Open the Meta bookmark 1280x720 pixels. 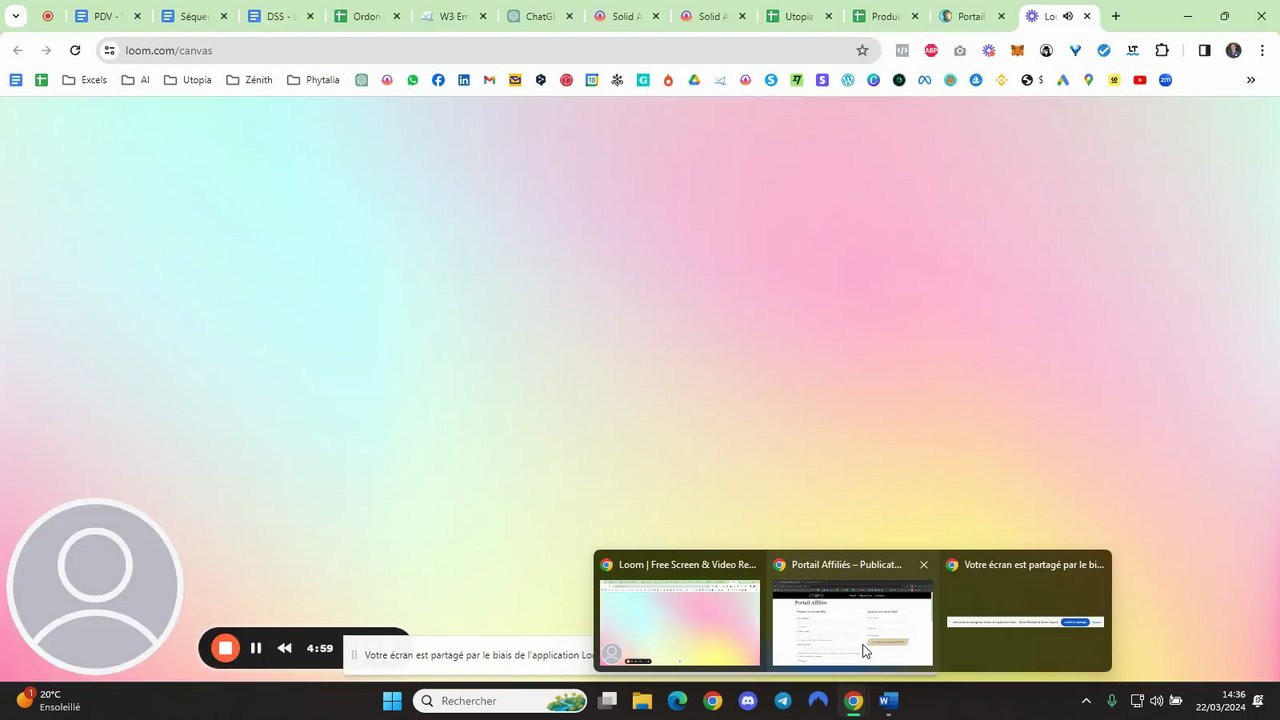click(924, 80)
